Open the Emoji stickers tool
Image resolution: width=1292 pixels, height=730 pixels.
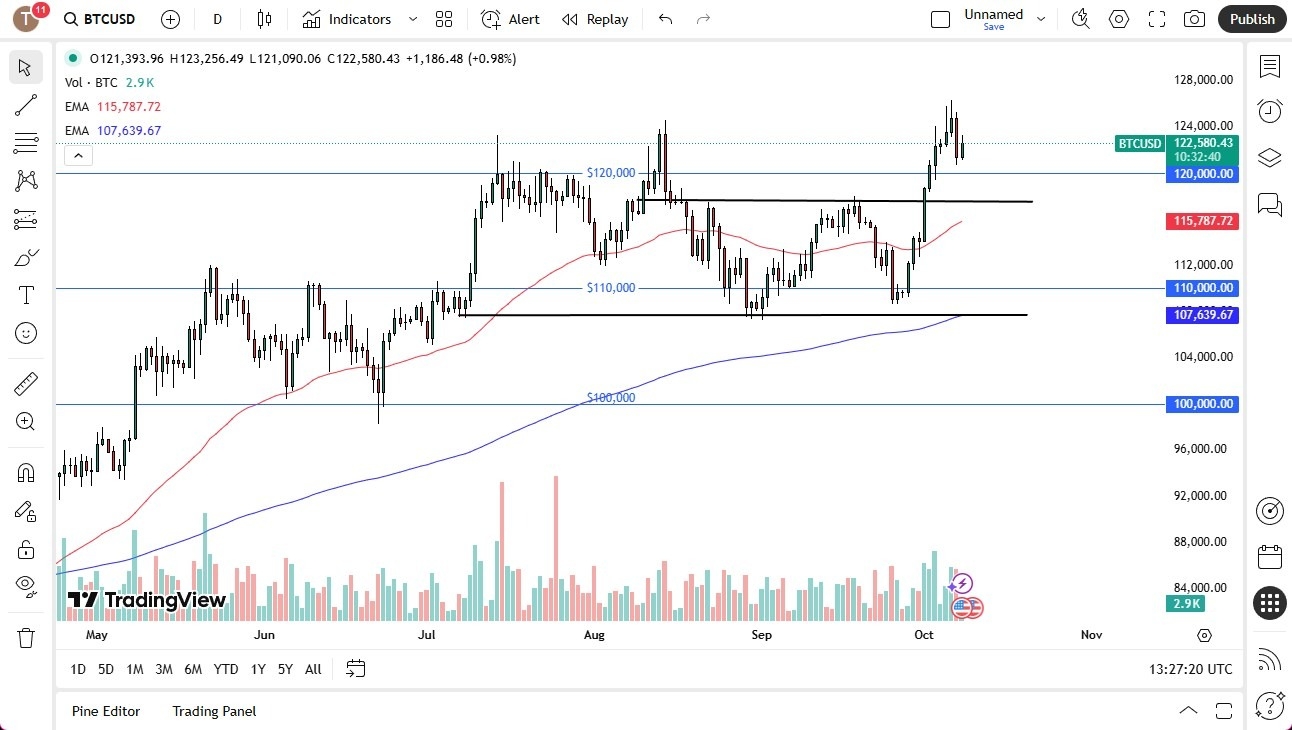click(x=25, y=333)
